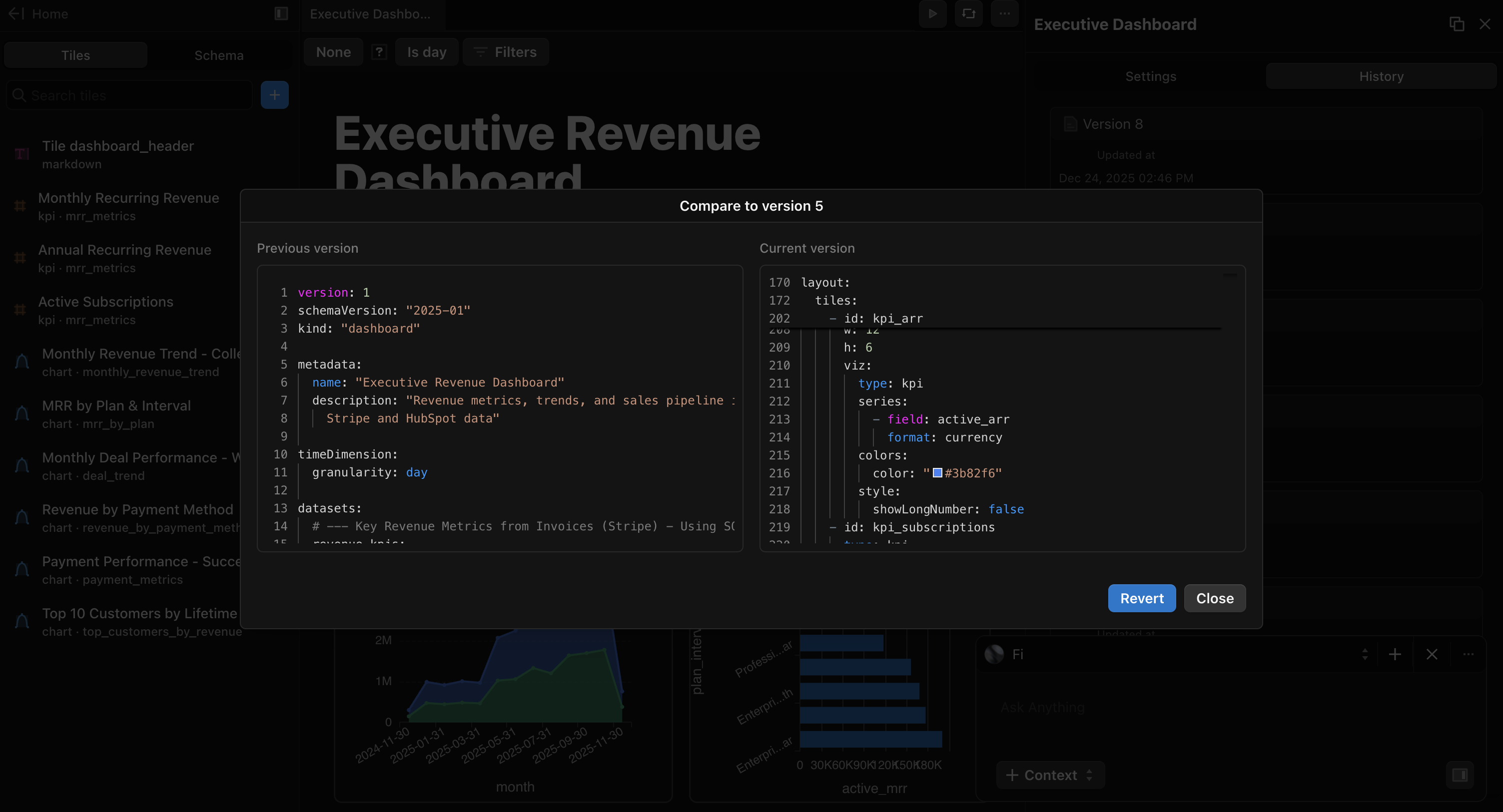
Task: Expand the Context selector
Action: (1050, 775)
